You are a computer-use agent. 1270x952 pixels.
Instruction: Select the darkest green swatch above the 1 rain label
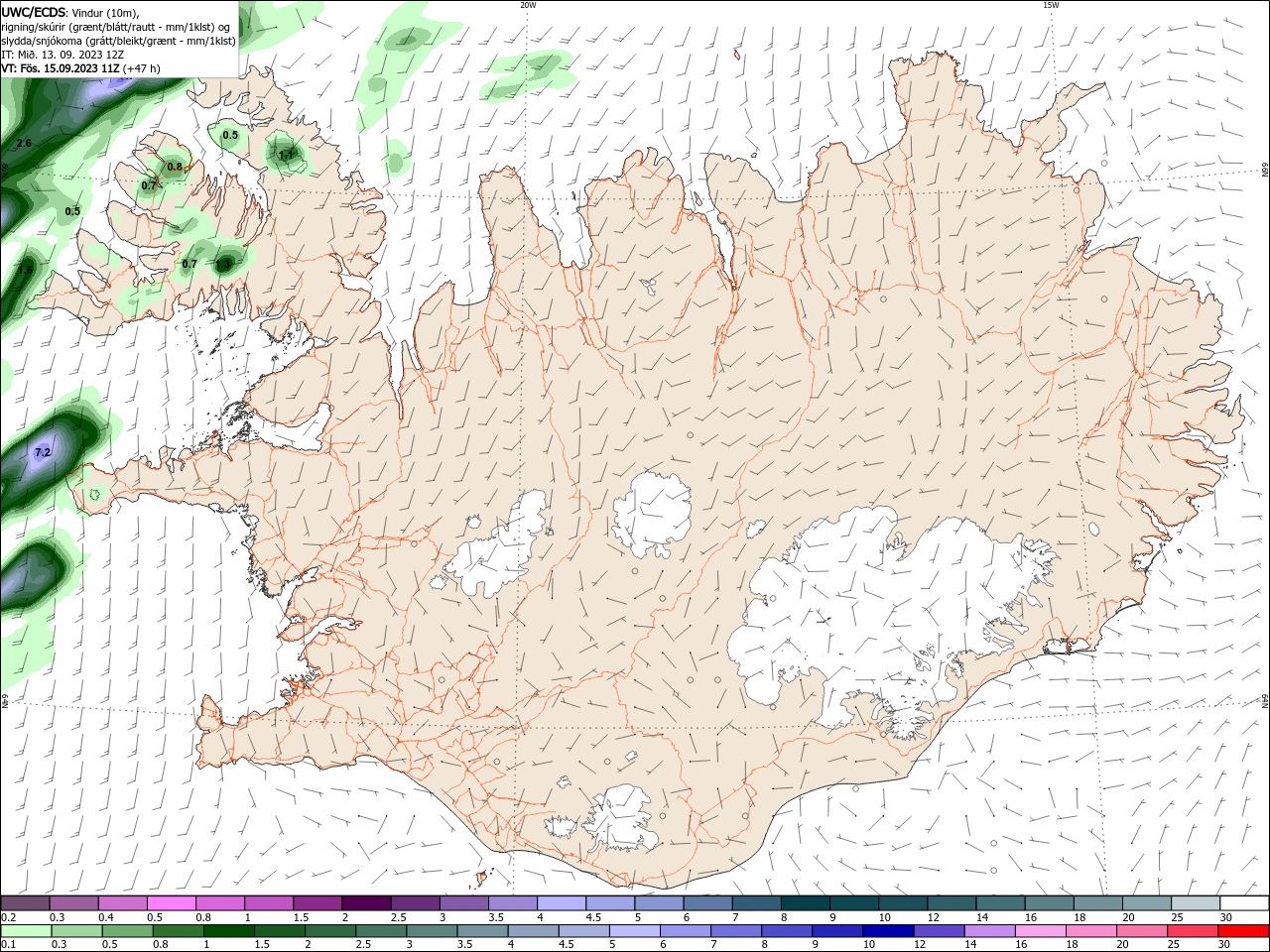click(228, 931)
